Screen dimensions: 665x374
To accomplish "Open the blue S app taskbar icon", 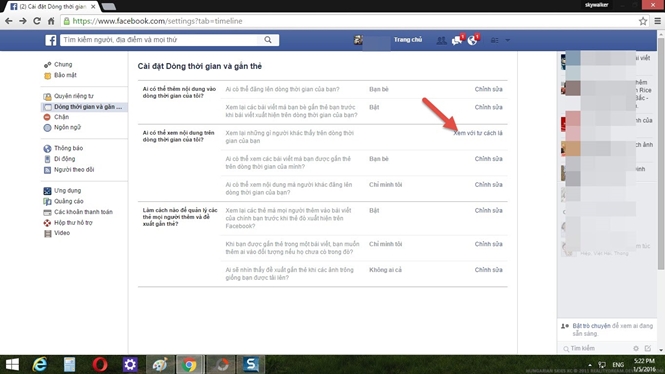I will (x=251, y=365).
